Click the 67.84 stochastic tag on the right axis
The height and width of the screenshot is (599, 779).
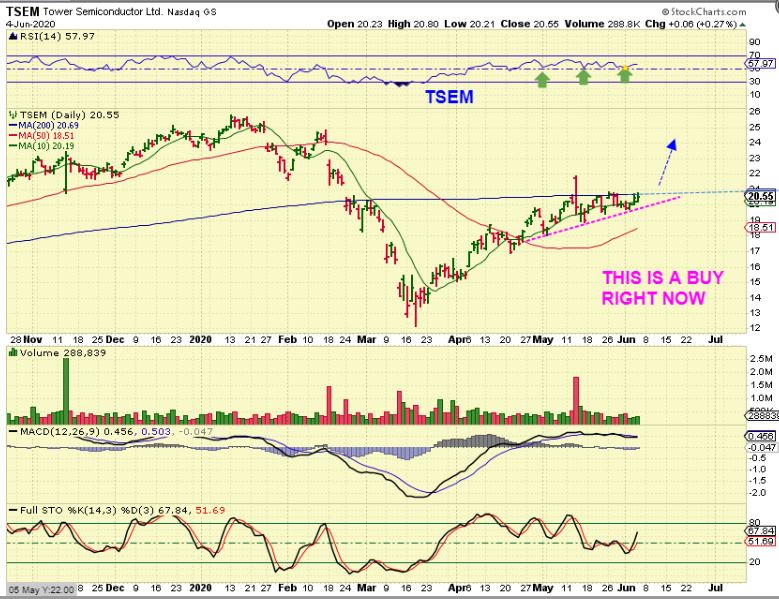[x=761, y=531]
